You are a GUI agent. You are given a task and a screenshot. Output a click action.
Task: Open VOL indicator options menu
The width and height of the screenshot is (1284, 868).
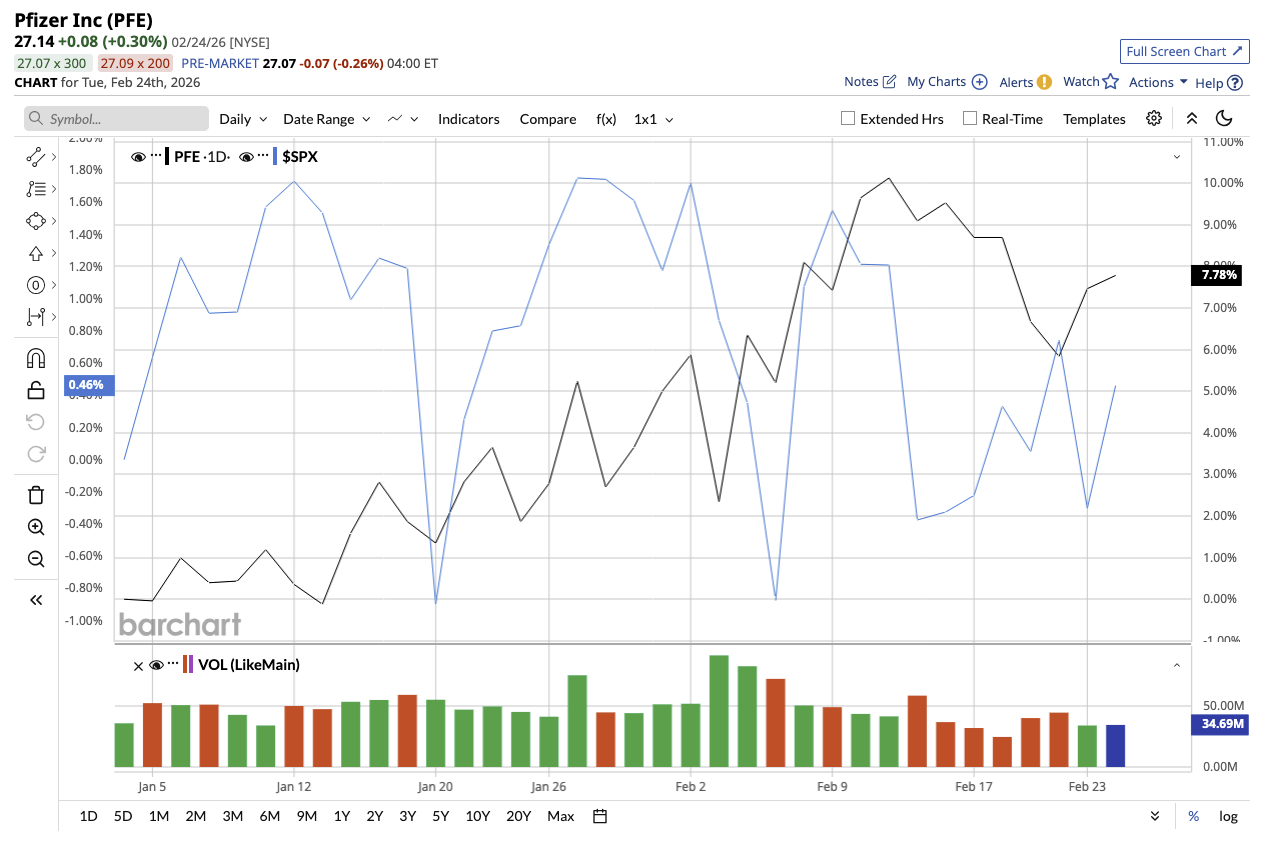tap(173, 664)
